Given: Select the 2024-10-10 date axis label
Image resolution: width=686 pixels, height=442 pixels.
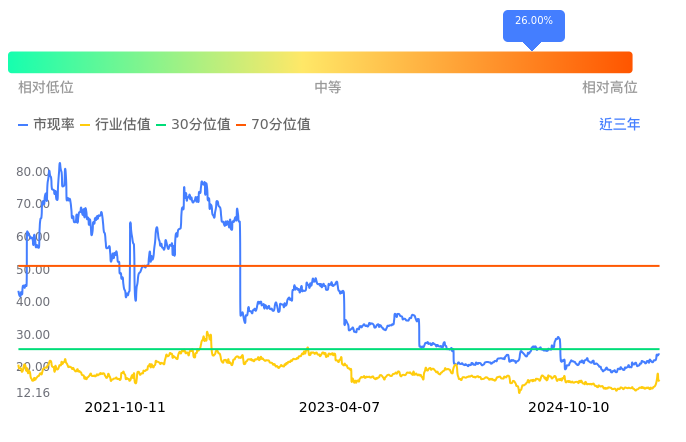Looking at the screenshot, I should point(568,408).
